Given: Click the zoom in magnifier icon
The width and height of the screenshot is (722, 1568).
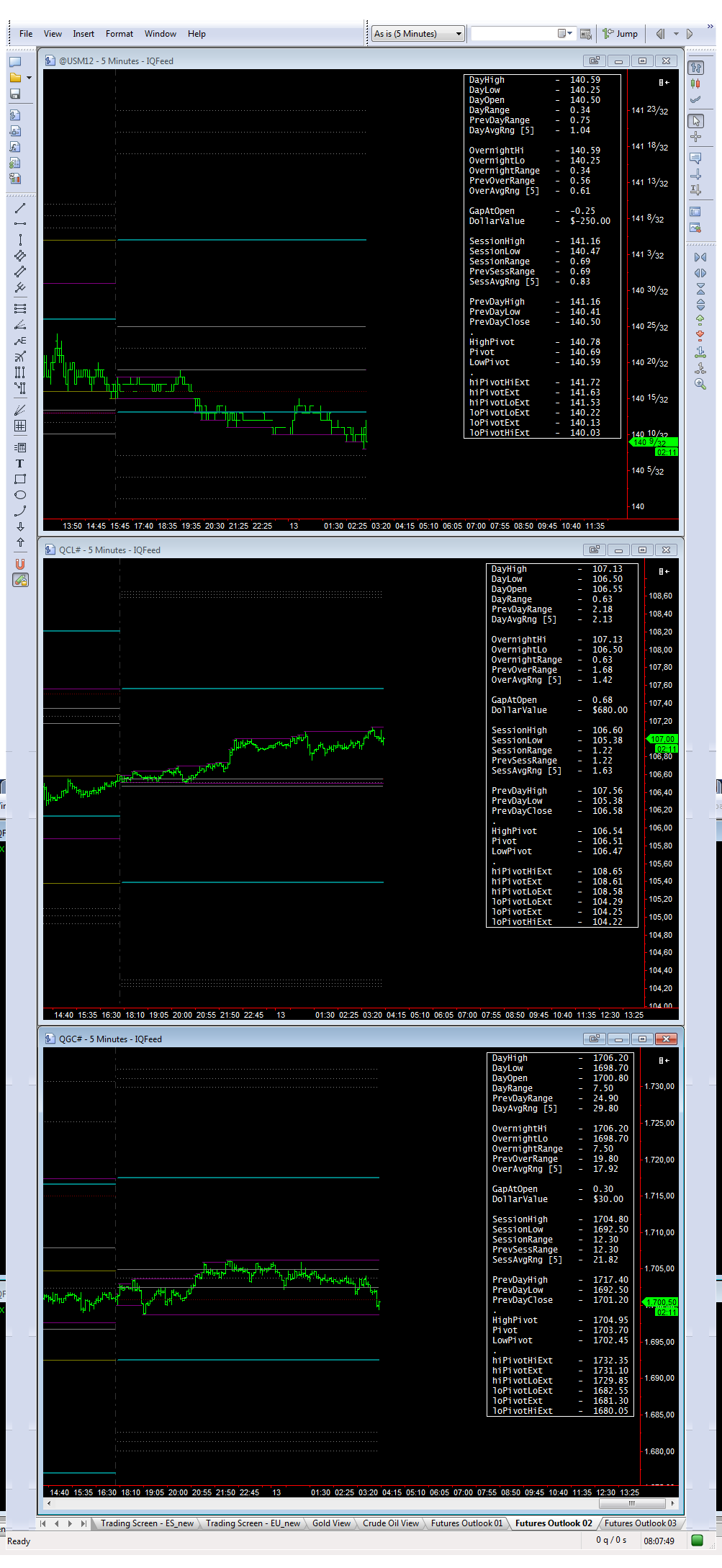Looking at the screenshot, I should 700,384.
